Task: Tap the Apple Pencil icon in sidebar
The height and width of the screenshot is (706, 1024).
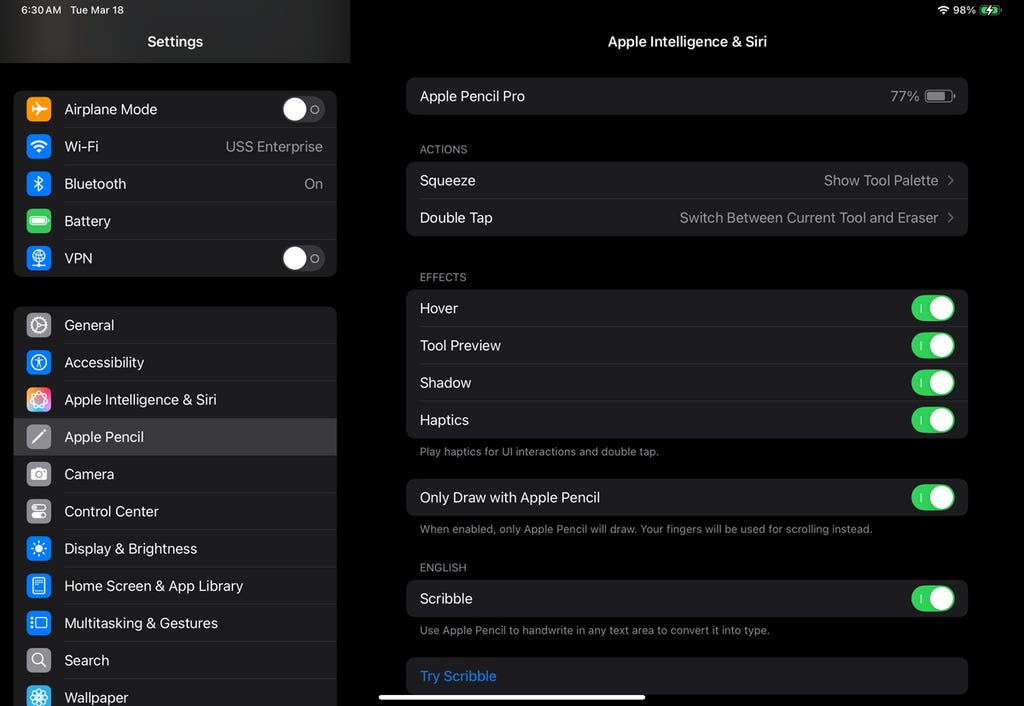Action: coord(39,437)
